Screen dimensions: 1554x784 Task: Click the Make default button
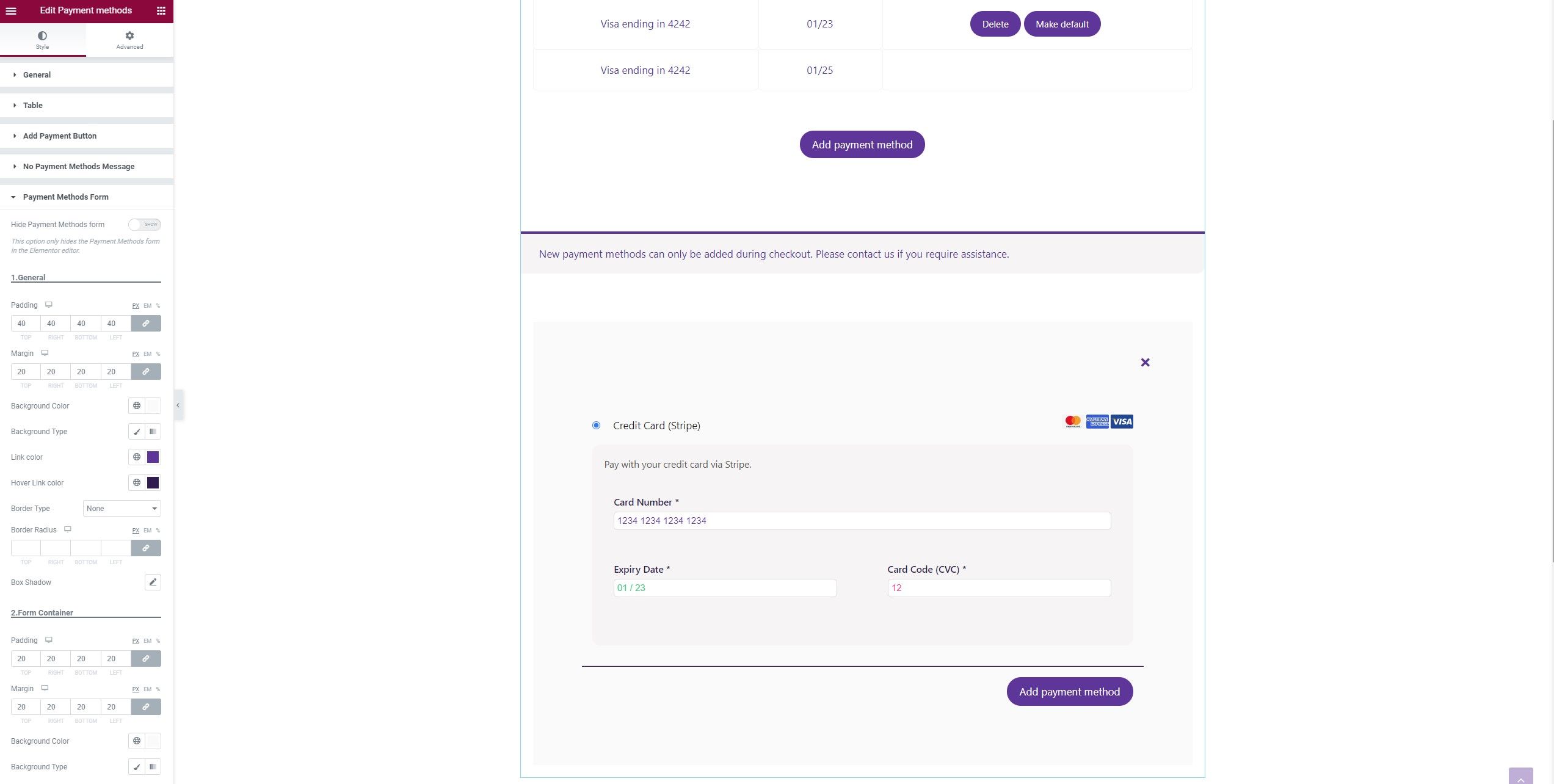point(1062,24)
